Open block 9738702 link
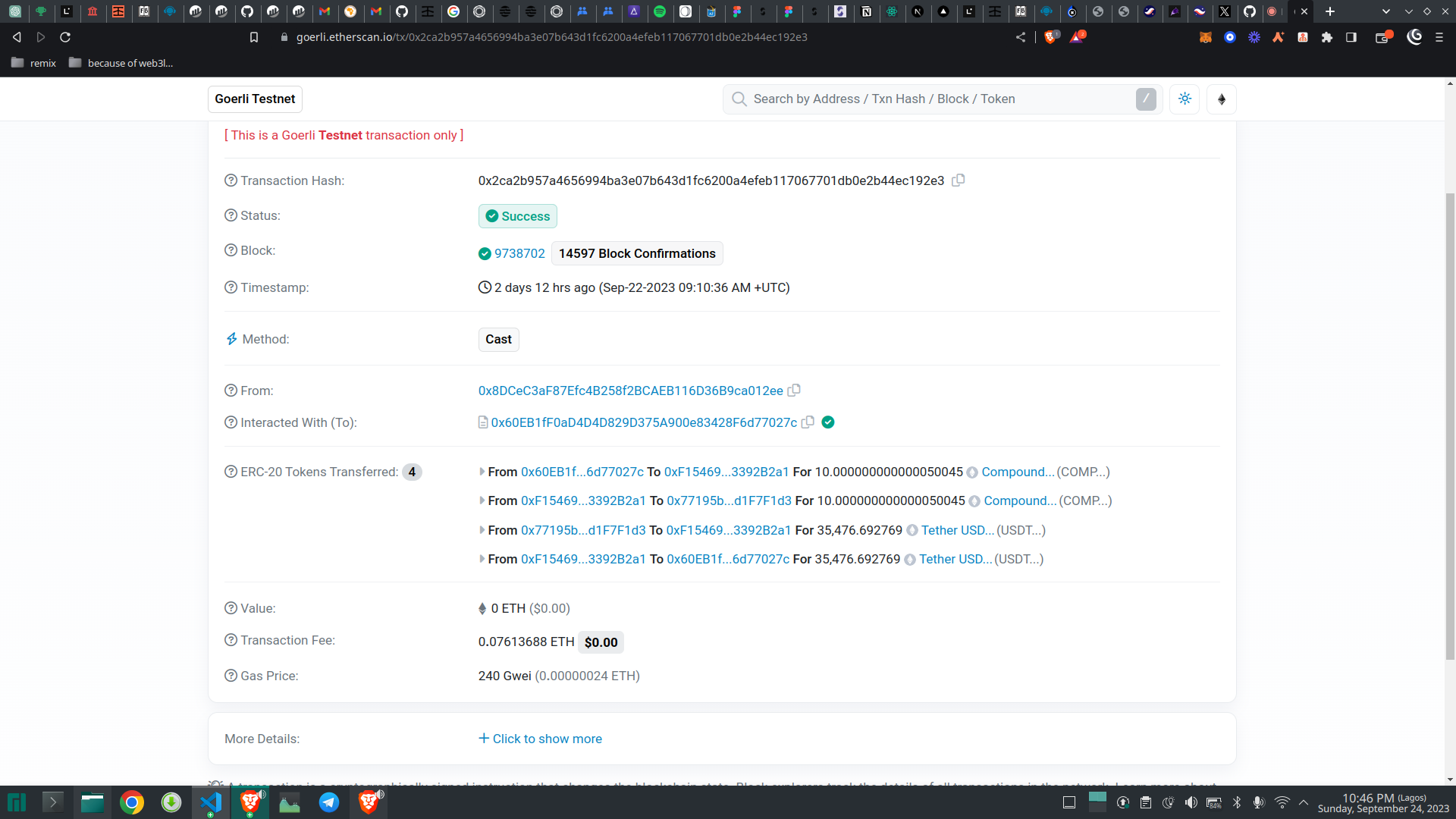Image resolution: width=1456 pixels, height=819 pixels. (519, 253)
